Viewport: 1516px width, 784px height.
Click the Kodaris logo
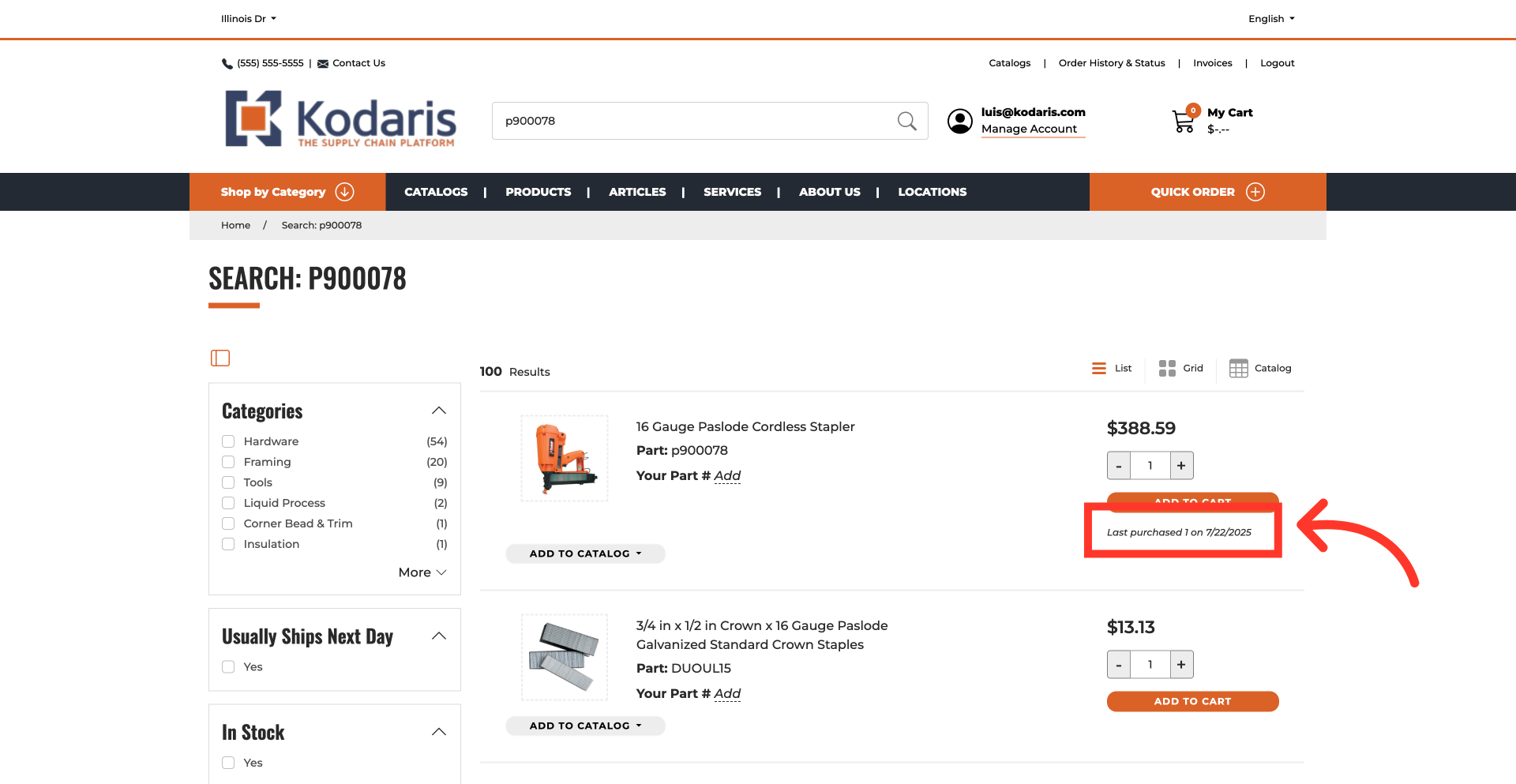(340, 119)
